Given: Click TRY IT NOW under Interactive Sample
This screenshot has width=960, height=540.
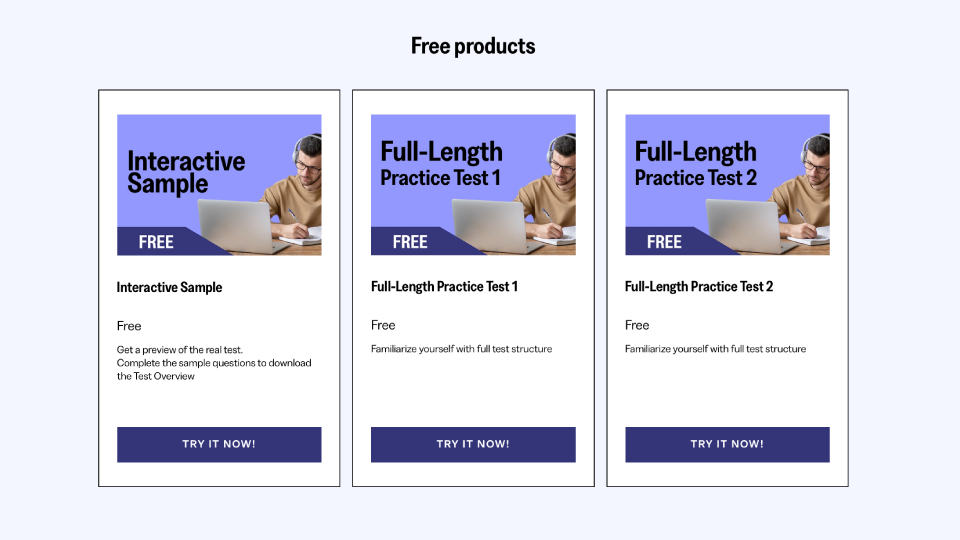Looking at the screenshot, I should 219,444.
